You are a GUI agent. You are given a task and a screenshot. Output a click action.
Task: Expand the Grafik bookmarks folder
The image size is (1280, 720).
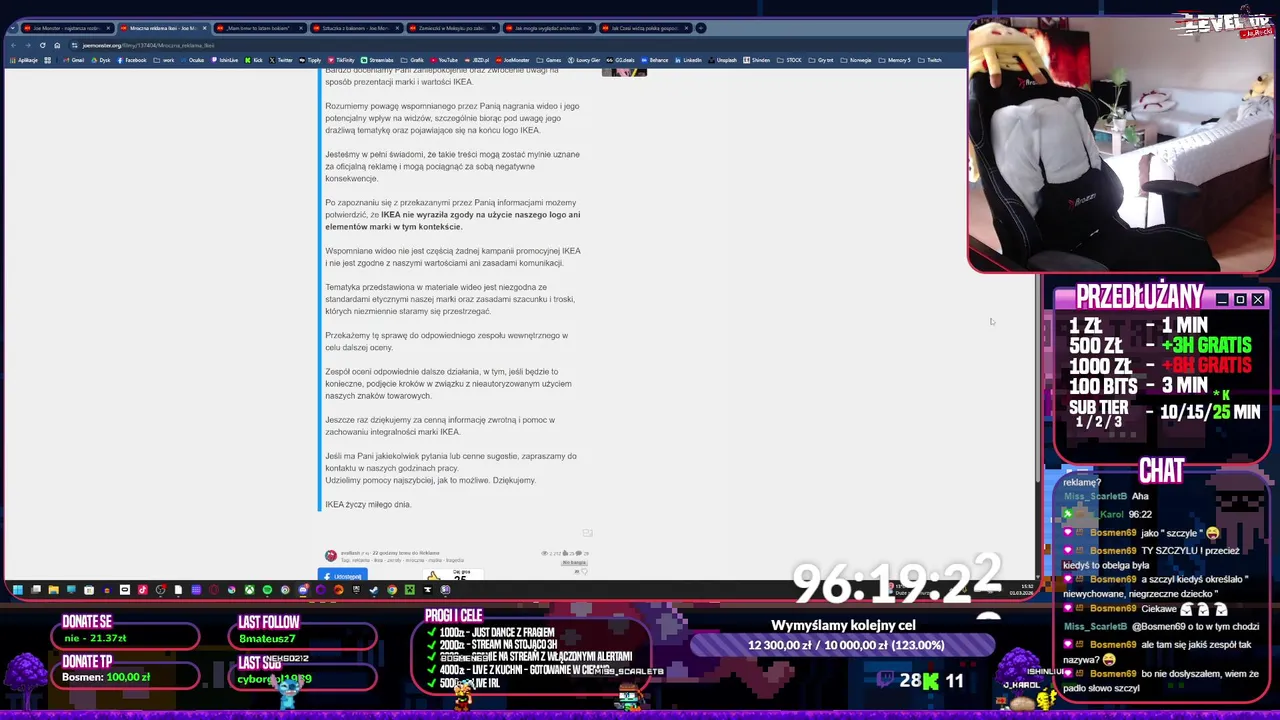click(x=412, y=60)
